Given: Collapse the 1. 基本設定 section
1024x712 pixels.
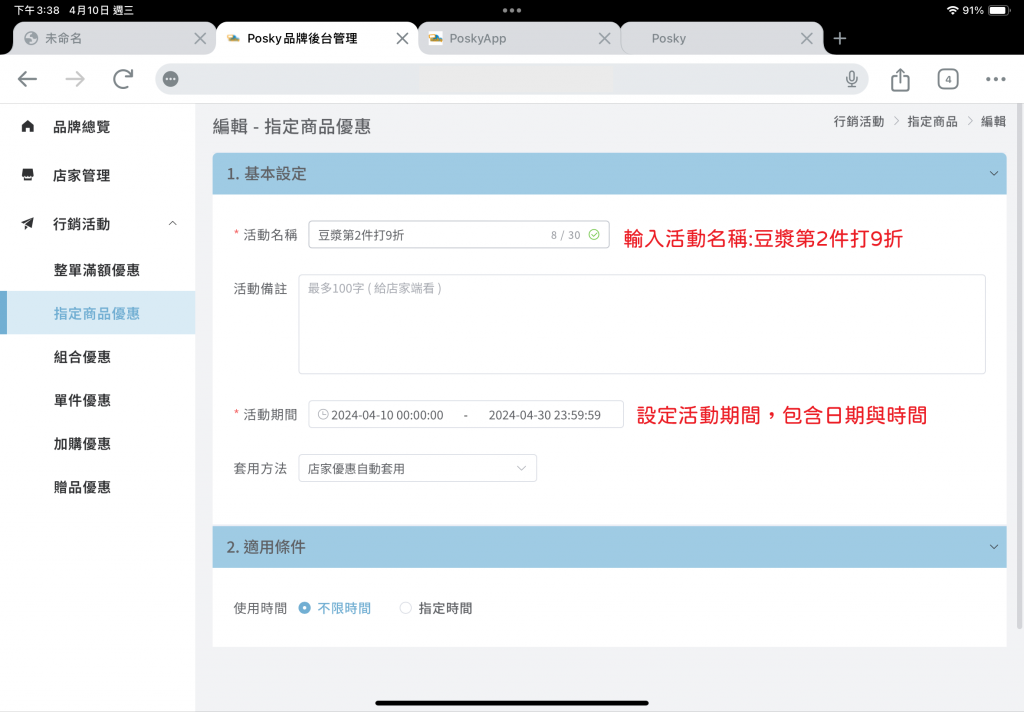Looking at the screenshot, I should point(993,174).
